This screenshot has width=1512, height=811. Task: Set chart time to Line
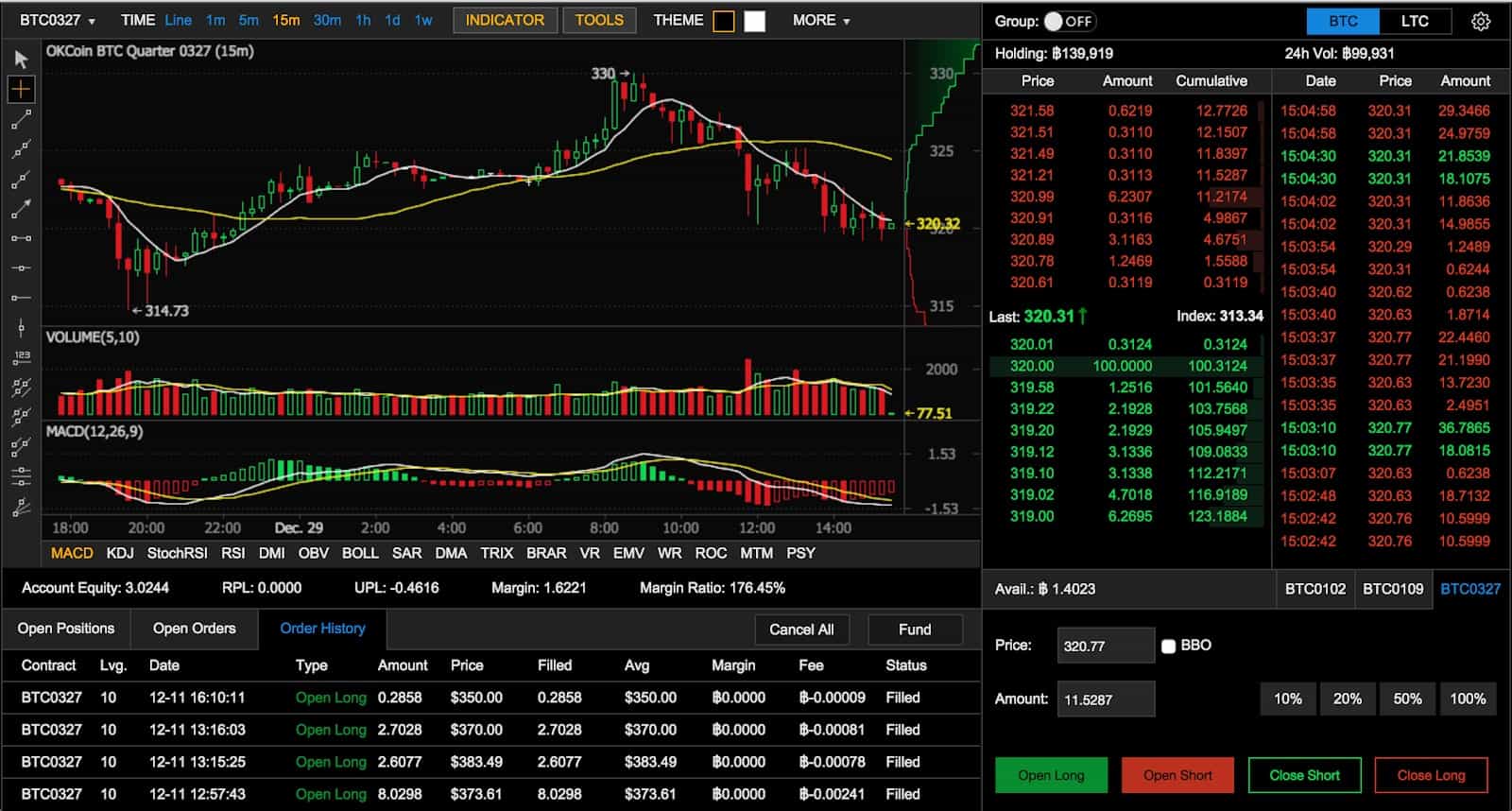pos(178,20)
